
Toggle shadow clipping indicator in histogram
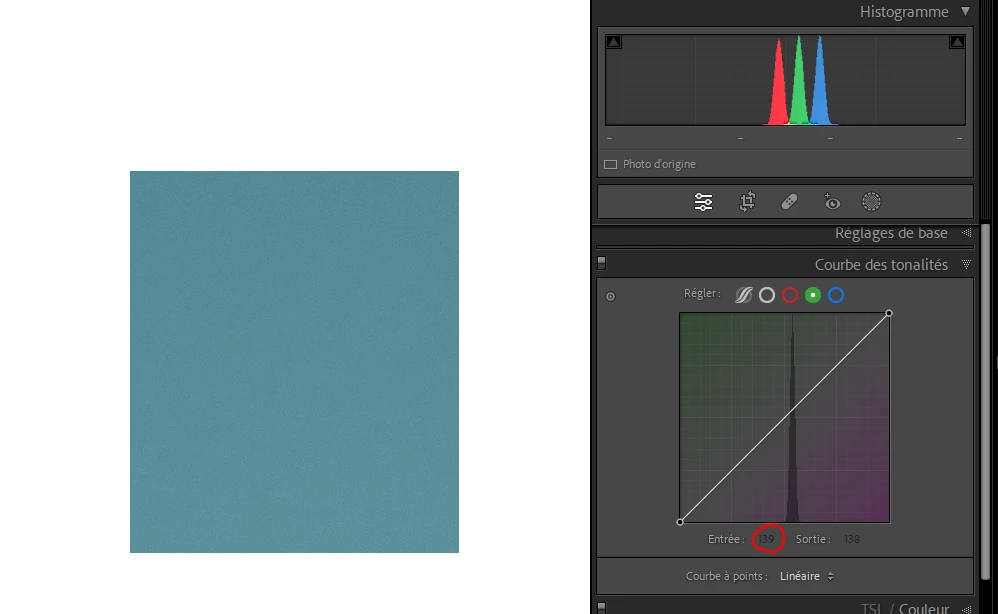(614, 42)
